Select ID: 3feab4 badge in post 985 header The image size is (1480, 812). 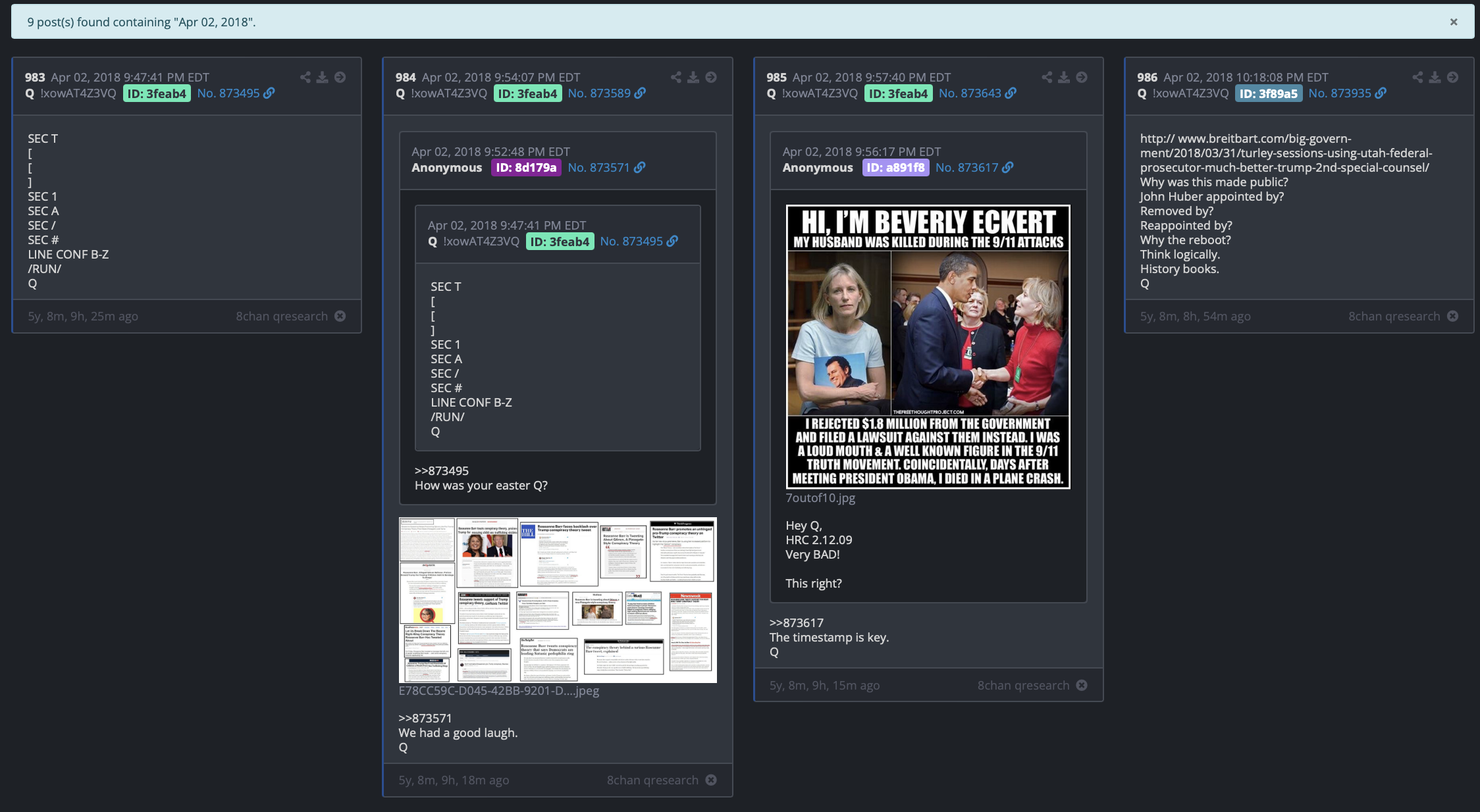click(x=898, y=93)
